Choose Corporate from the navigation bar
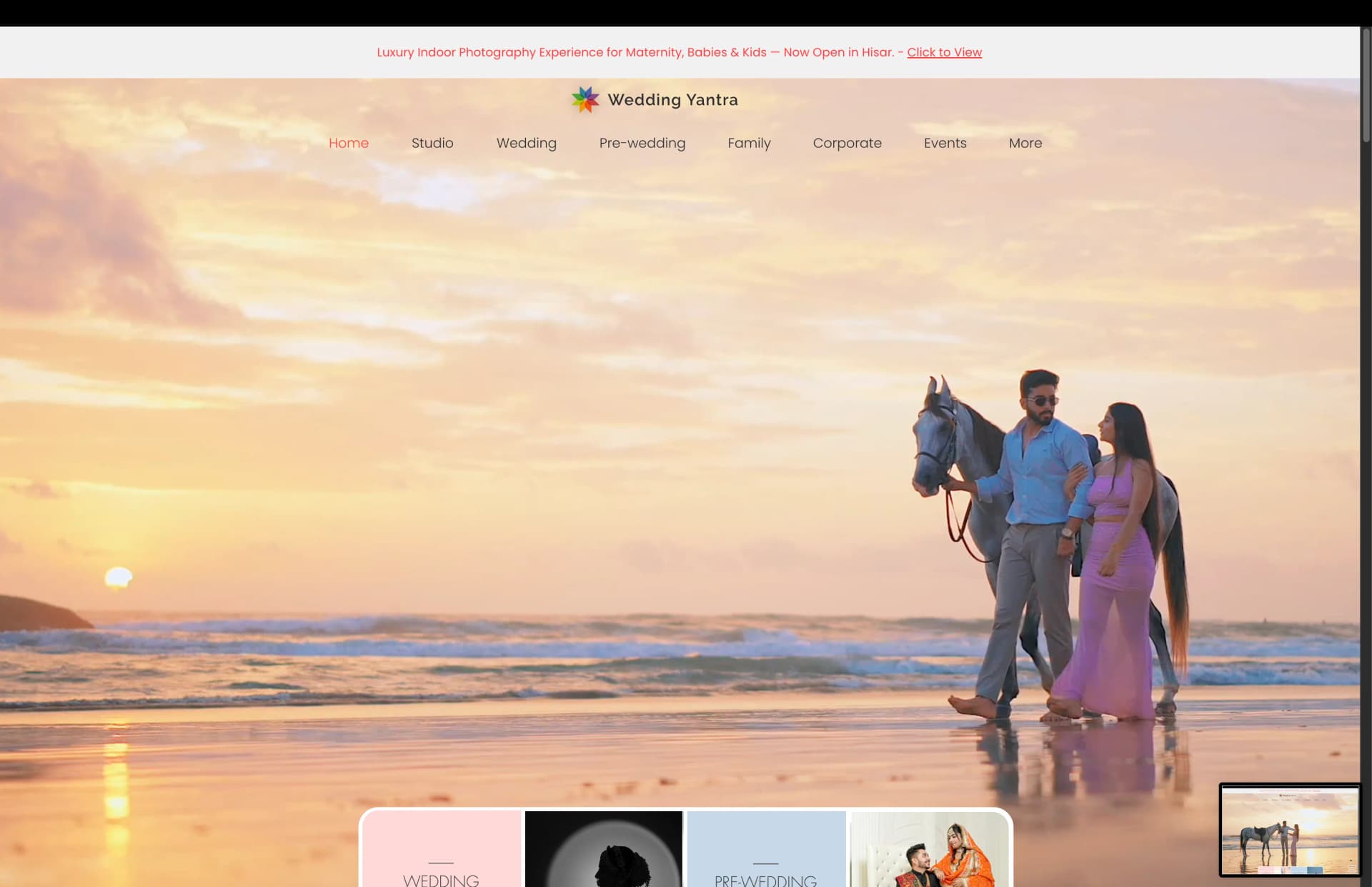 (847, 143)
